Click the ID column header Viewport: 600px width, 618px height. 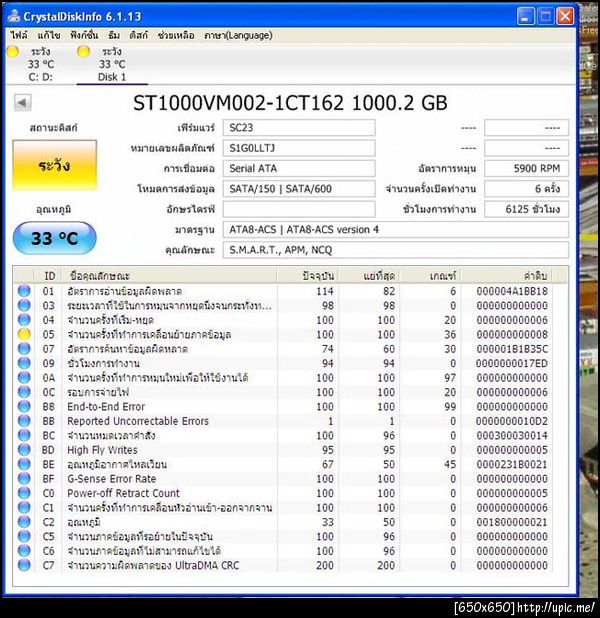pyautogui.click(x=49, y=275)
